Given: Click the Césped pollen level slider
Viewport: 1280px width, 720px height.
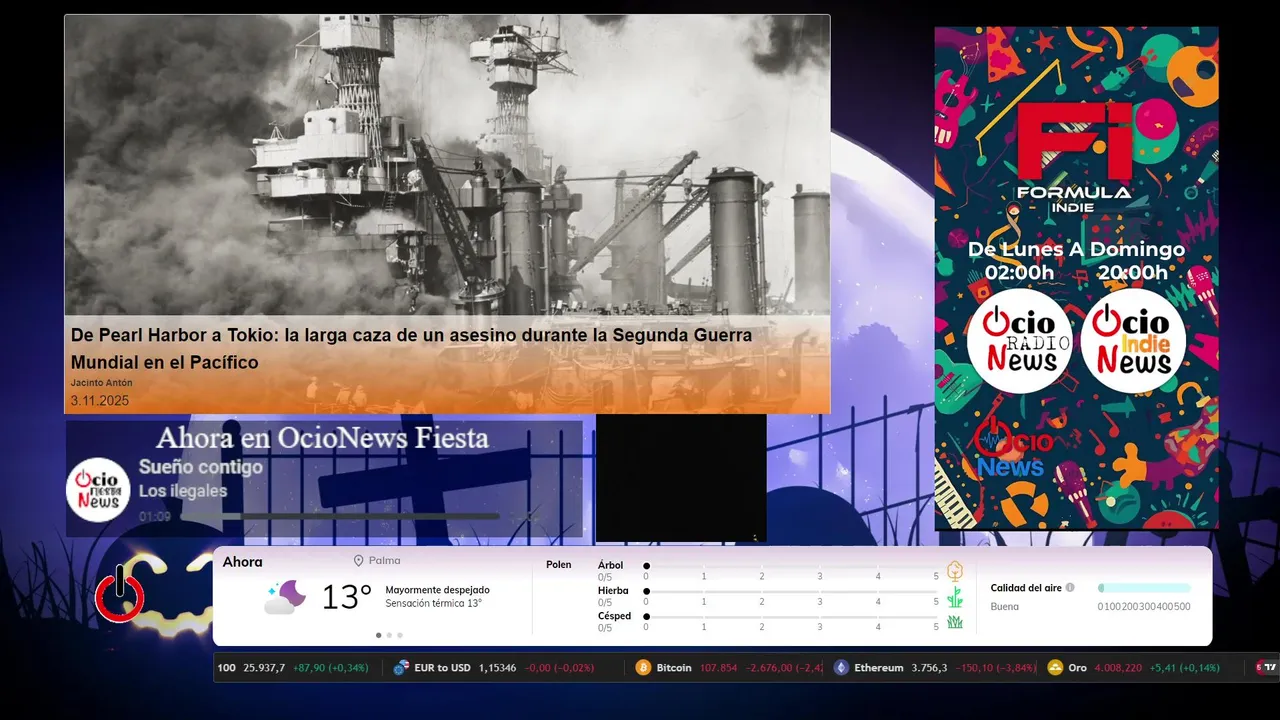Looking at the screenshot, I should [x=791, y=616].
